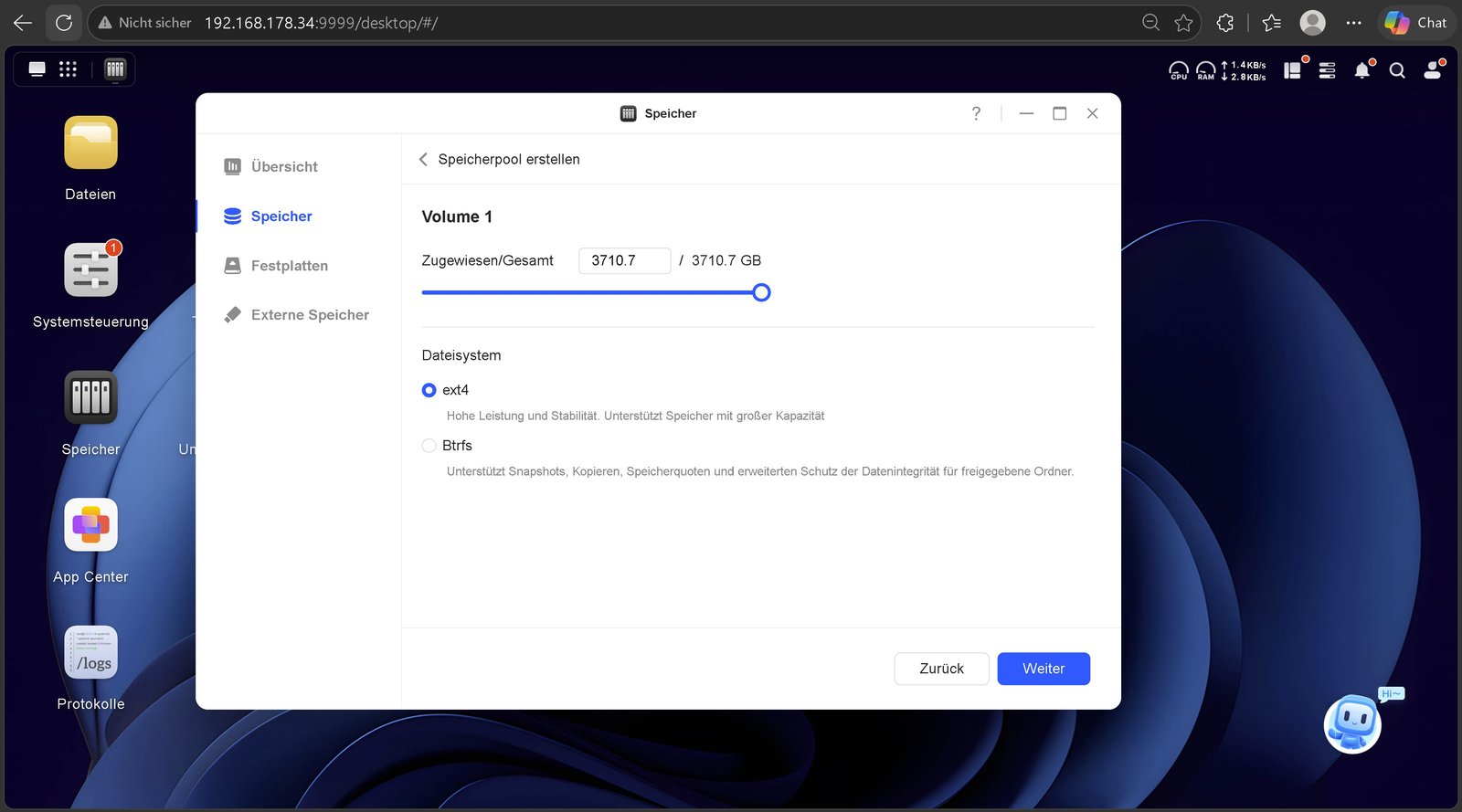
Task: Check network speed indicator in top bar
Action: tap(1244, 70)
